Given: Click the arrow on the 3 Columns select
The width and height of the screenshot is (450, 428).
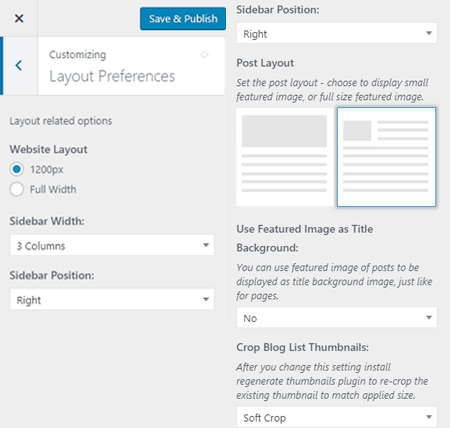Looking at the screenshot, I should [x=206, y=245].
